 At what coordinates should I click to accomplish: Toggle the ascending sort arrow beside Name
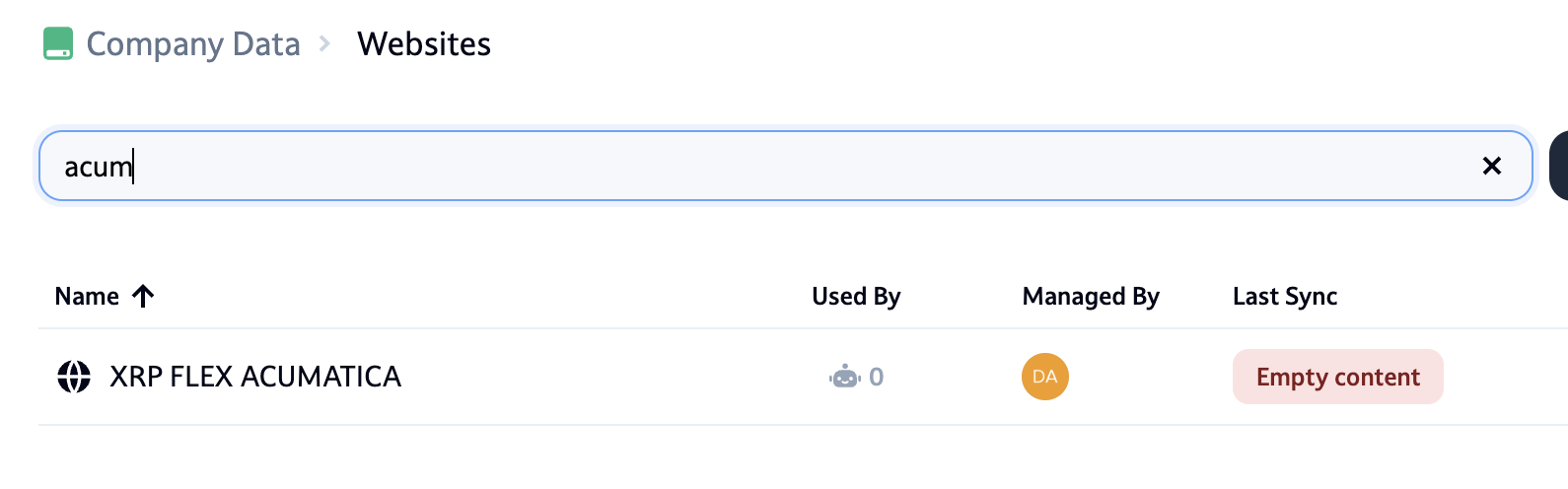(x=143, y=297)
